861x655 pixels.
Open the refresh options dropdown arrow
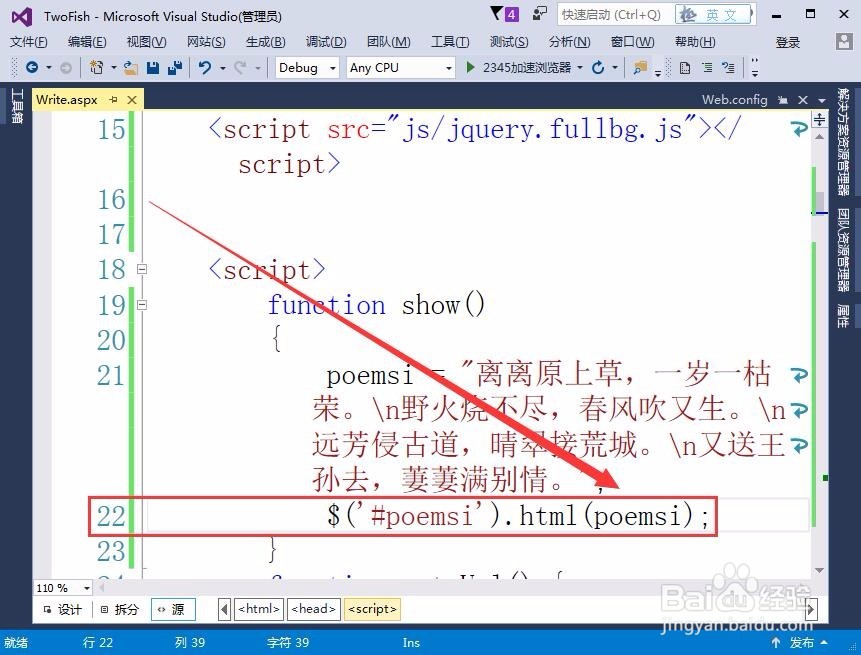tap(615, 68)
